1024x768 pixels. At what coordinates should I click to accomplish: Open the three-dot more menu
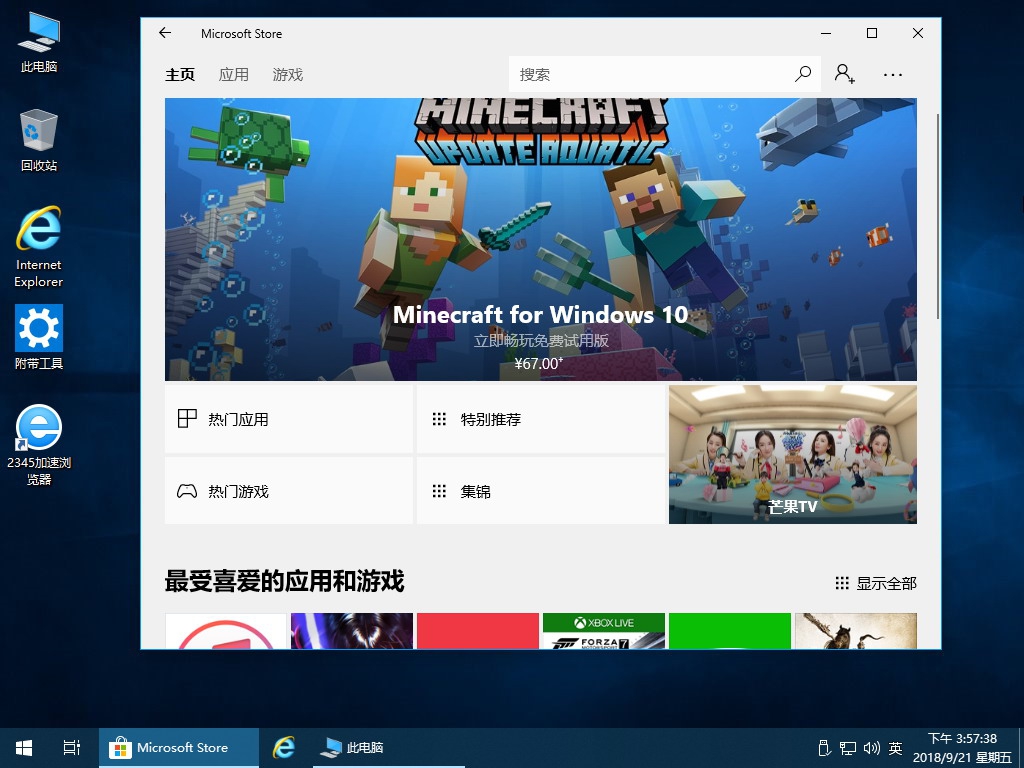click(893, 74)
